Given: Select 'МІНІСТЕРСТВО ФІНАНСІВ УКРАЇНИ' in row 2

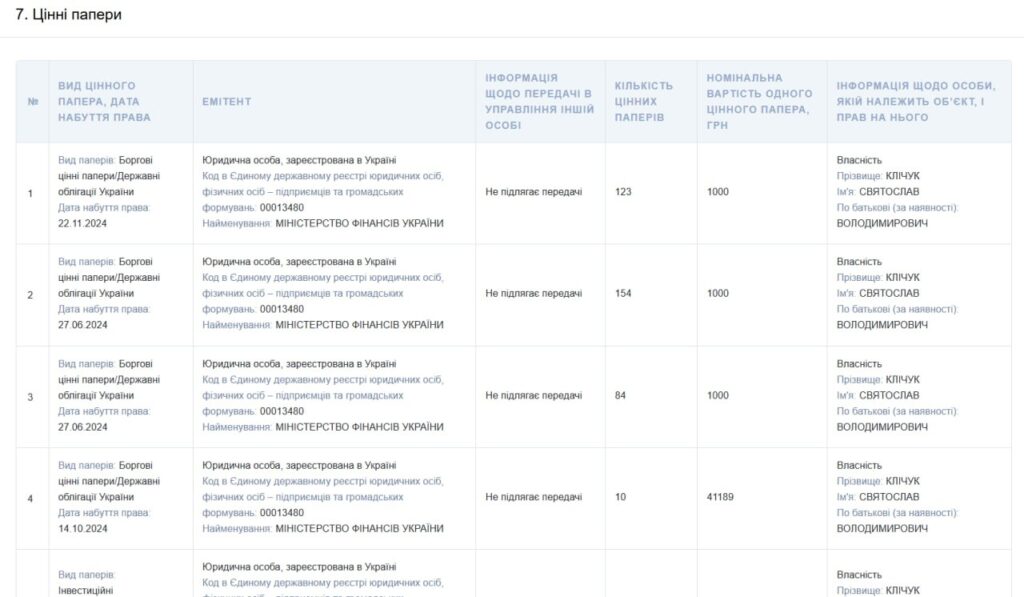Looking at the screenshot, I should pos(359,325).
